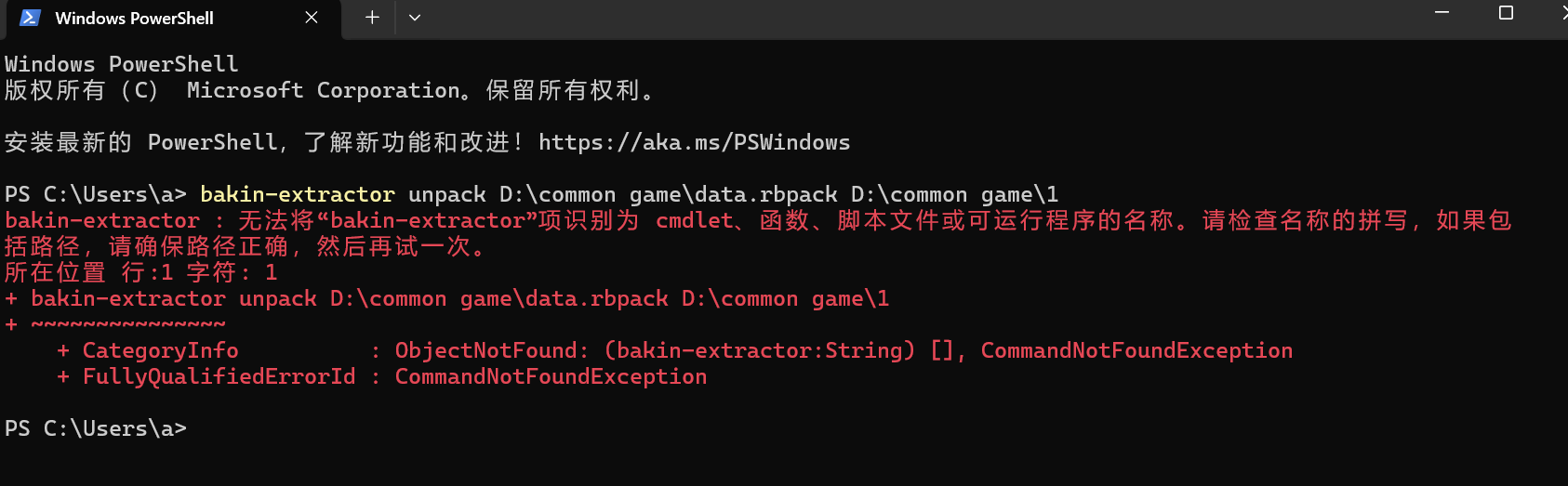
Task: Click the Microsoft Corporation copyright line
Action: click(x=330, y=90)
